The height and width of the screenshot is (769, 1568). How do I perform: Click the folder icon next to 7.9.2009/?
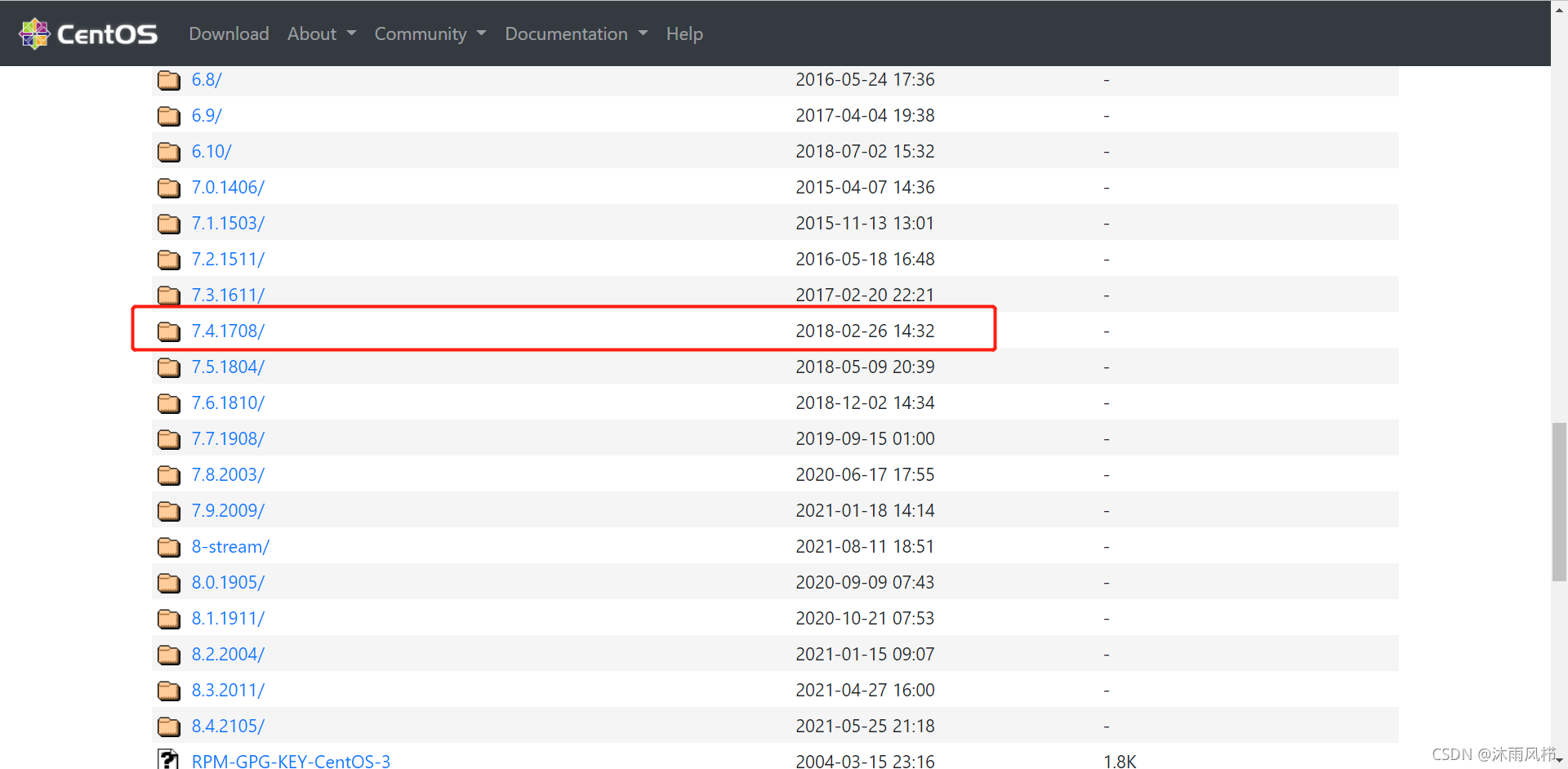coord(169,511)
